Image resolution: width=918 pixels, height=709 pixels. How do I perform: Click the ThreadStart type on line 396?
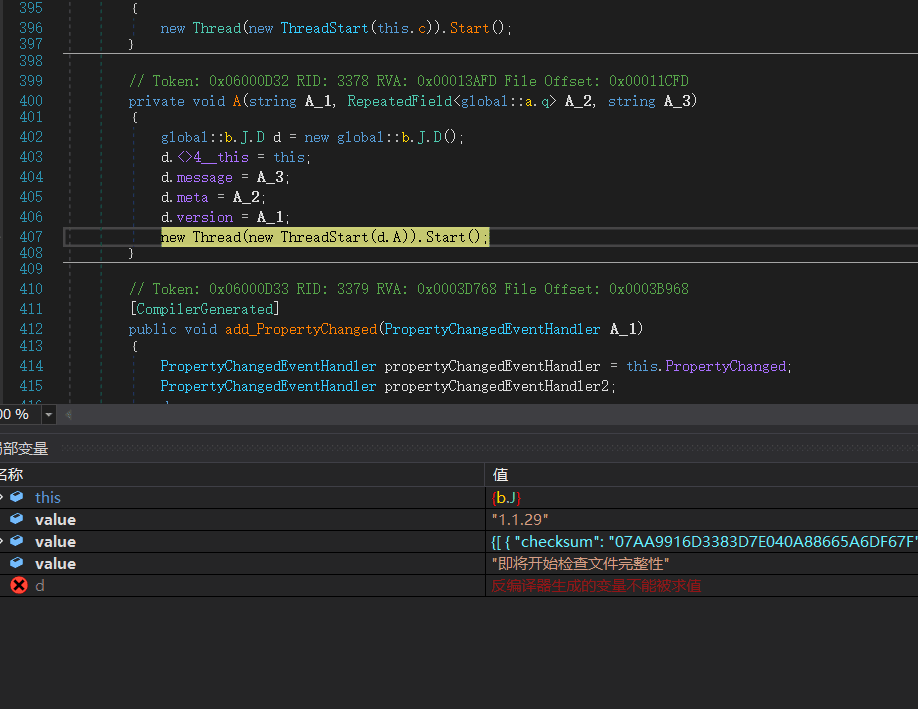pos(324,28)
